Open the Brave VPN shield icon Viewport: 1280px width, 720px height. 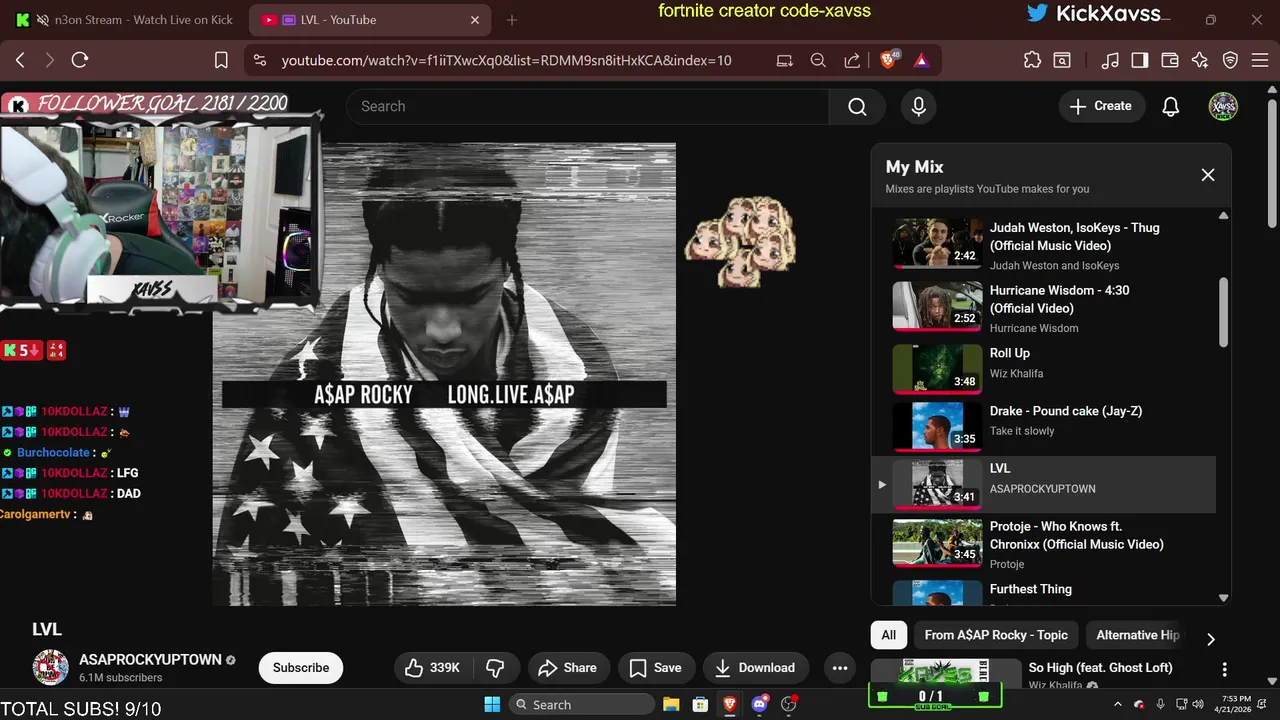1230,60
